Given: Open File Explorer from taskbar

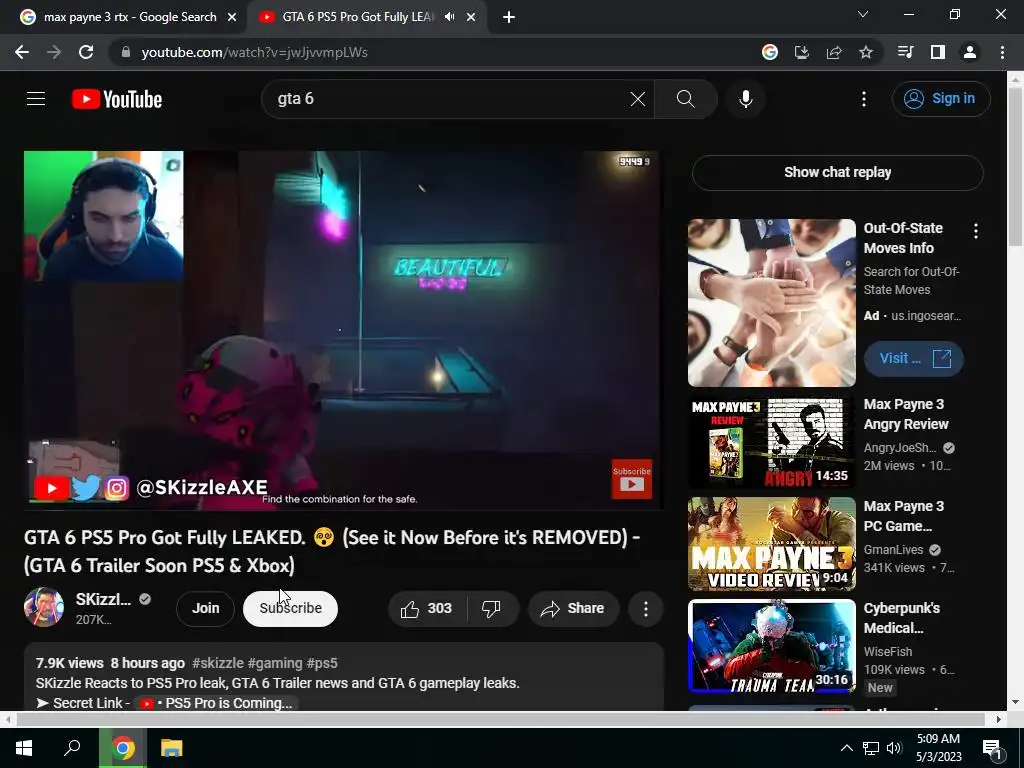Looking at the screenshot, I should [x=171, y=748].
